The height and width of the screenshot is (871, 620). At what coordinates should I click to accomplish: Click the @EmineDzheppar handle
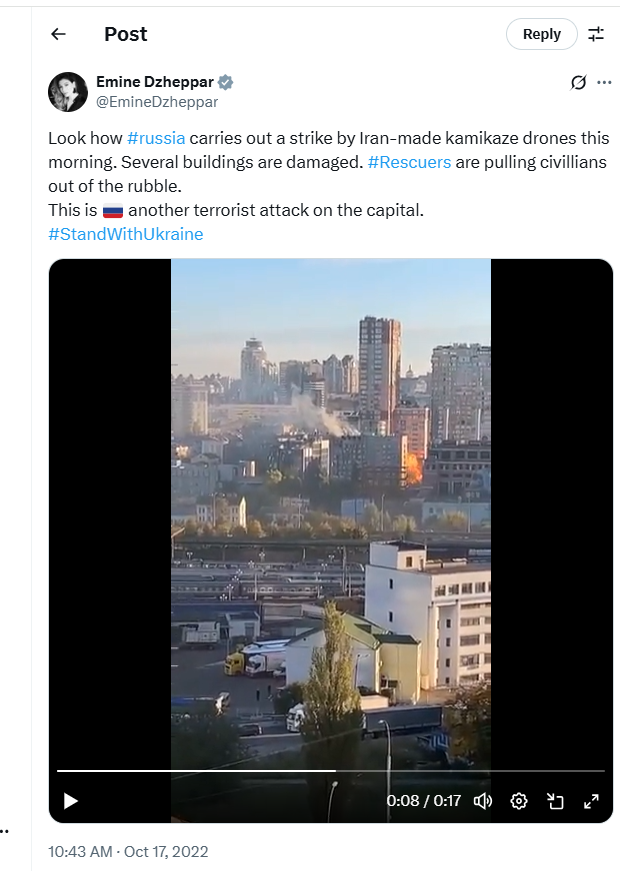157,101
